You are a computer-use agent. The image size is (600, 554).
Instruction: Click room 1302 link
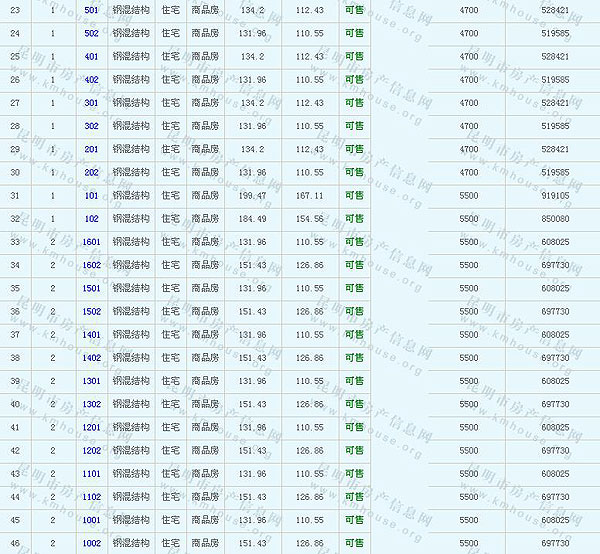coord(91,404)
